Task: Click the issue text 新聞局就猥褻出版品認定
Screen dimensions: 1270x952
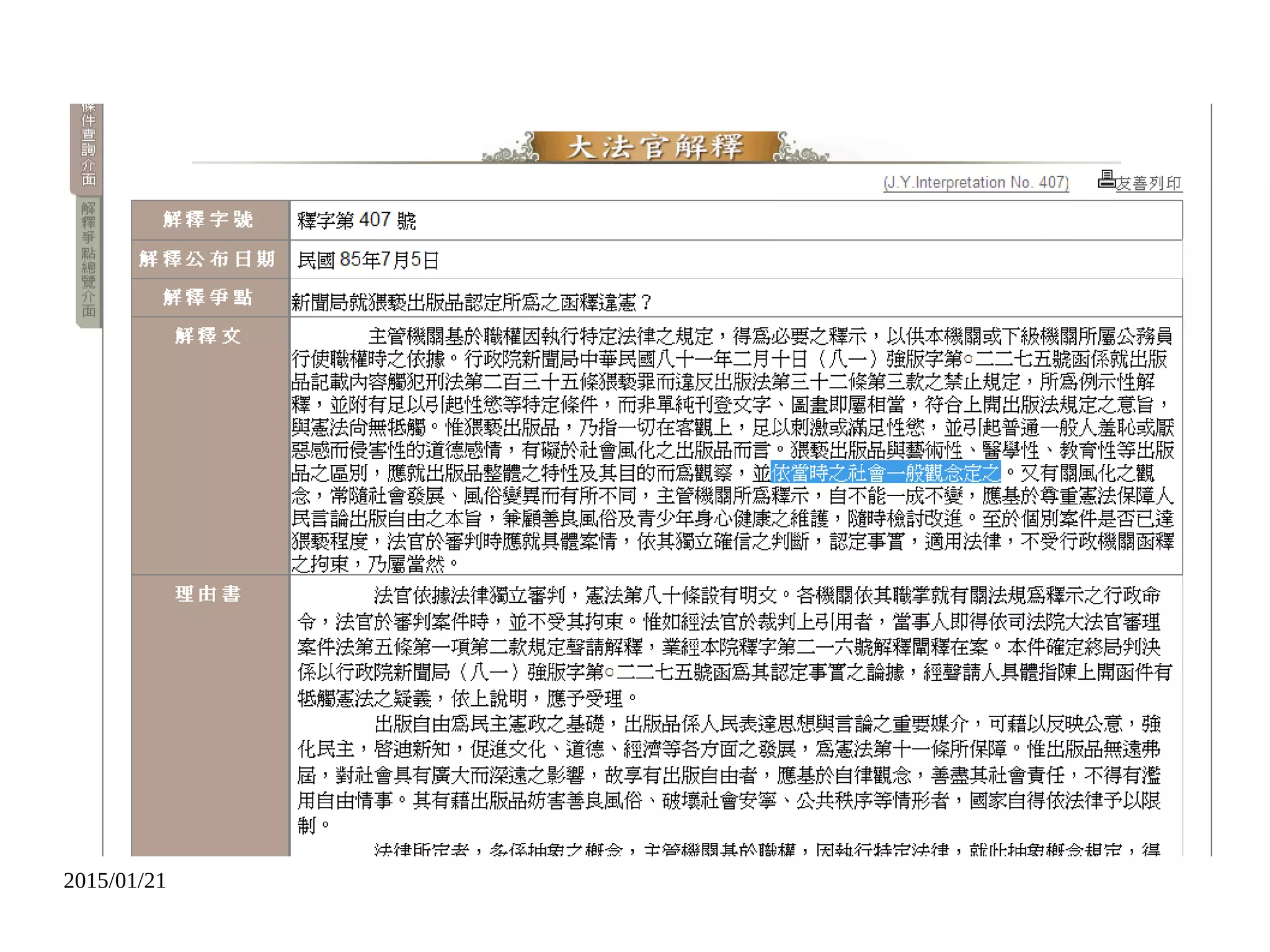Action: (471, 303)
